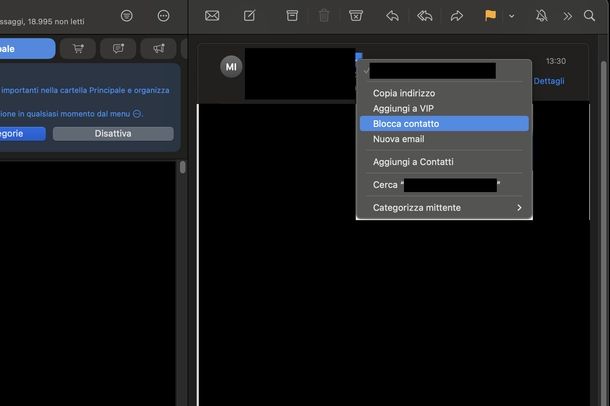Flag the message with orange flag
This screenshot has width=610, height=406.
tap(490, 16)
